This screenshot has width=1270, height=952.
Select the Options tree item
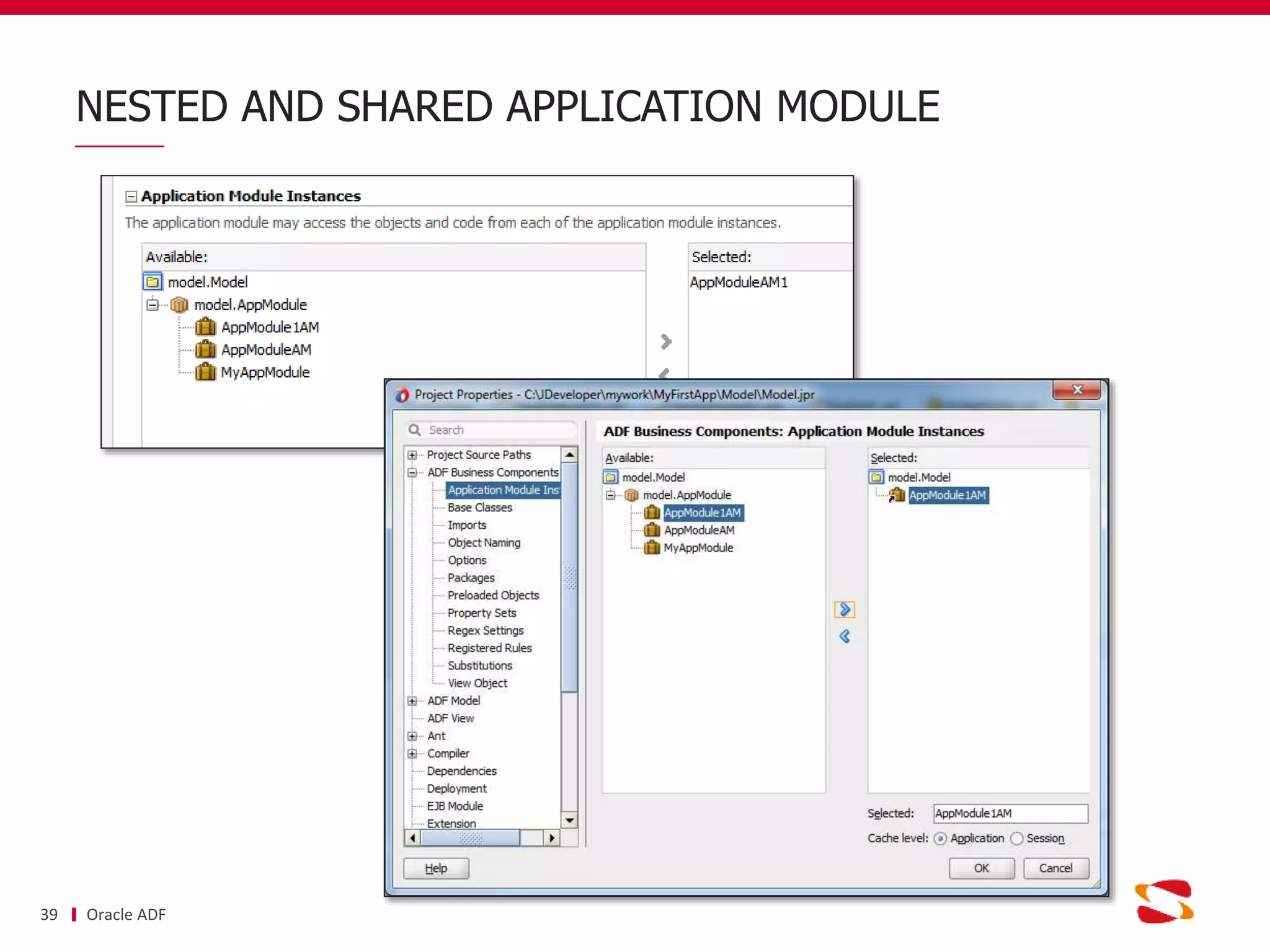467,560
